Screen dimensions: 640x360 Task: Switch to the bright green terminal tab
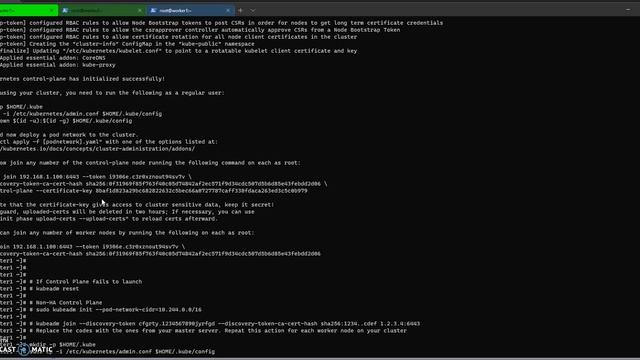click(x=29, y=10)
